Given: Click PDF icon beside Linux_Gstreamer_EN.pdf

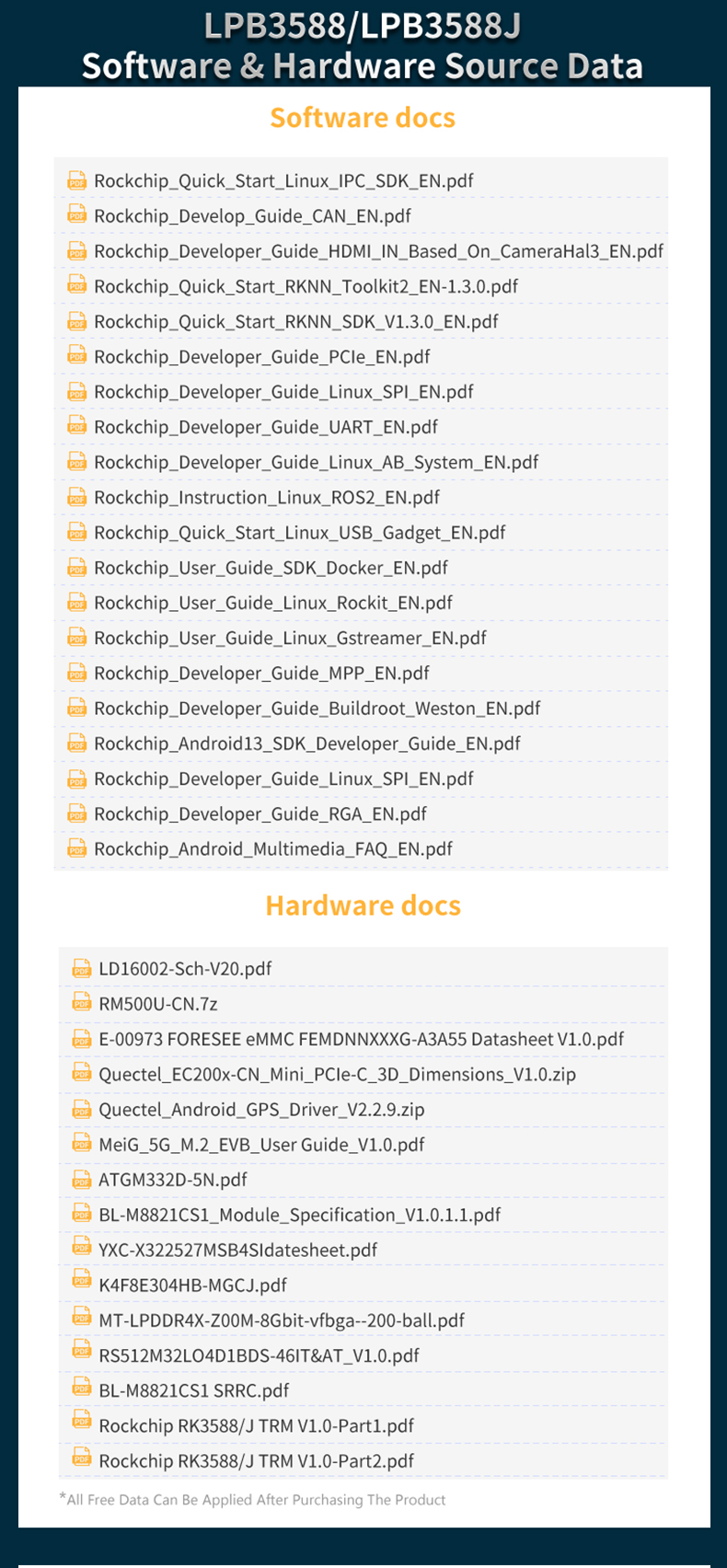Looking at the screenshot, I should click(76, 638).
